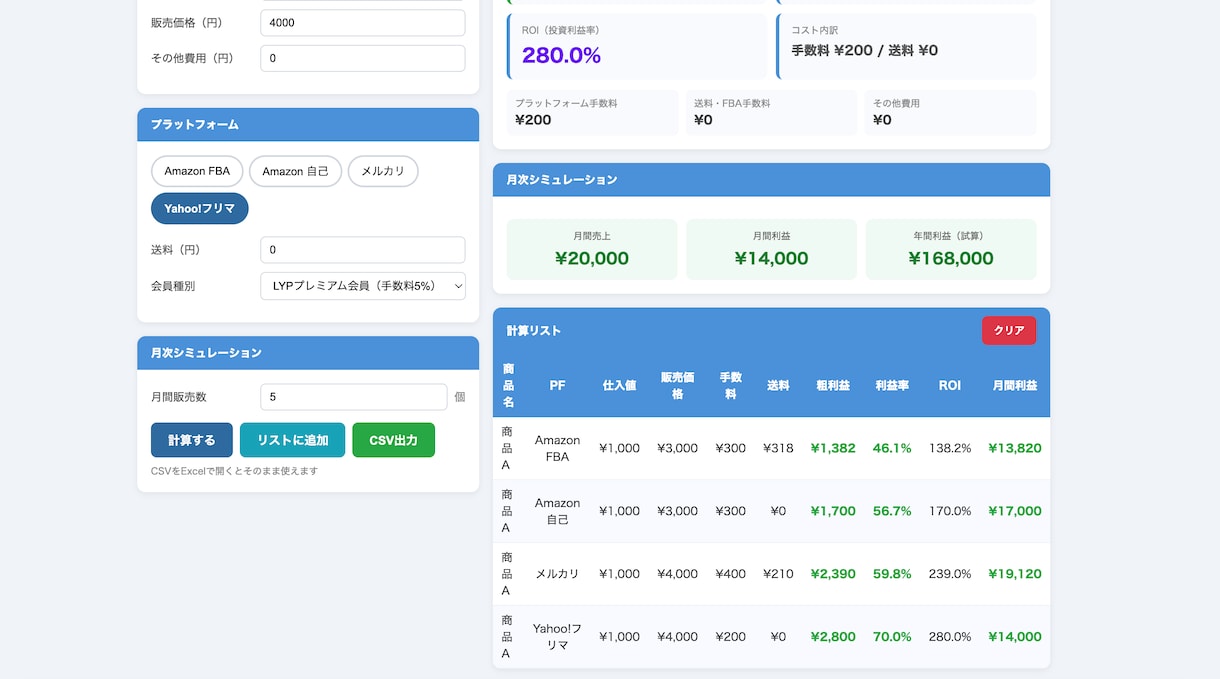Click the リストに追加 button

point(292,440)
